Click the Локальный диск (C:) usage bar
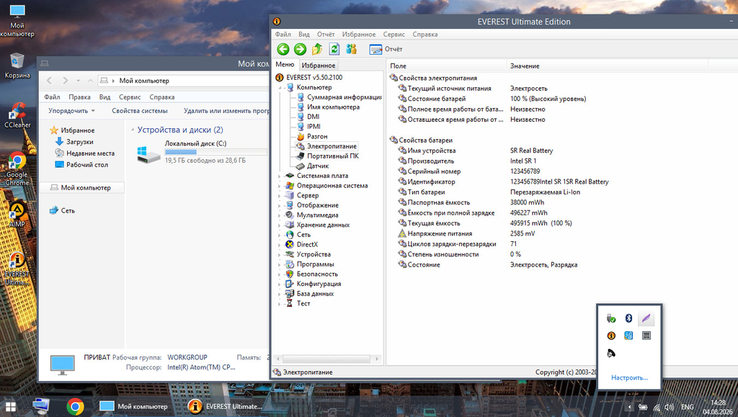 point(216,152)
